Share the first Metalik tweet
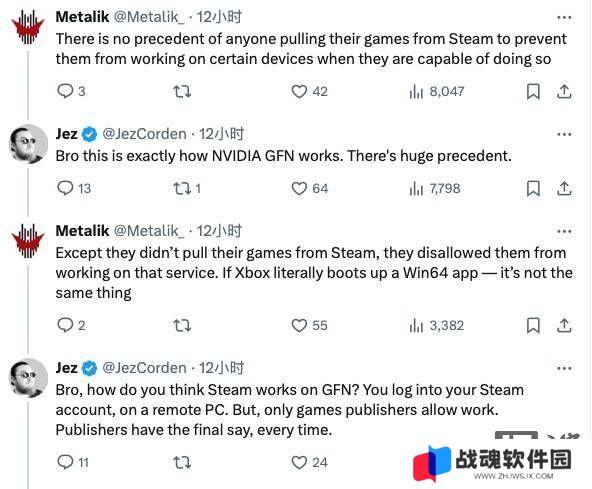Screen dimensions: 592x489 tap(564, 91)
